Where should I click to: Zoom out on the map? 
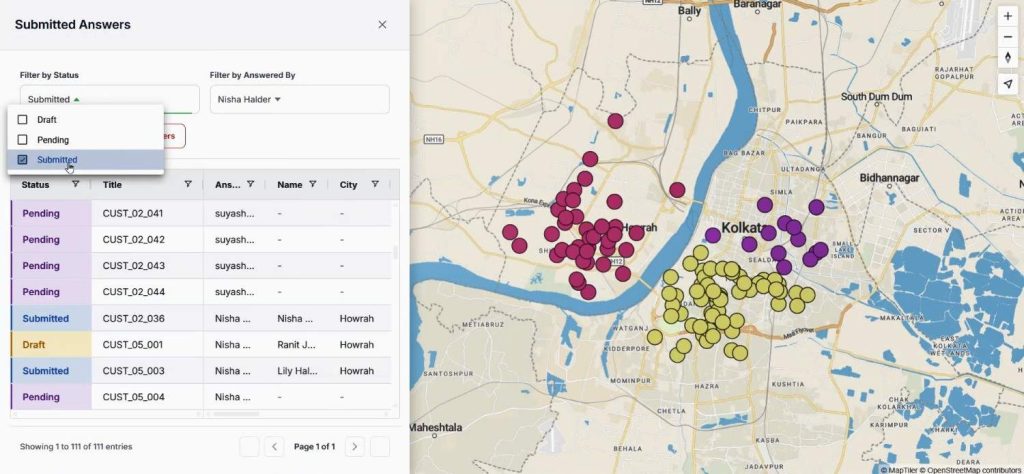coord(1007,37)
